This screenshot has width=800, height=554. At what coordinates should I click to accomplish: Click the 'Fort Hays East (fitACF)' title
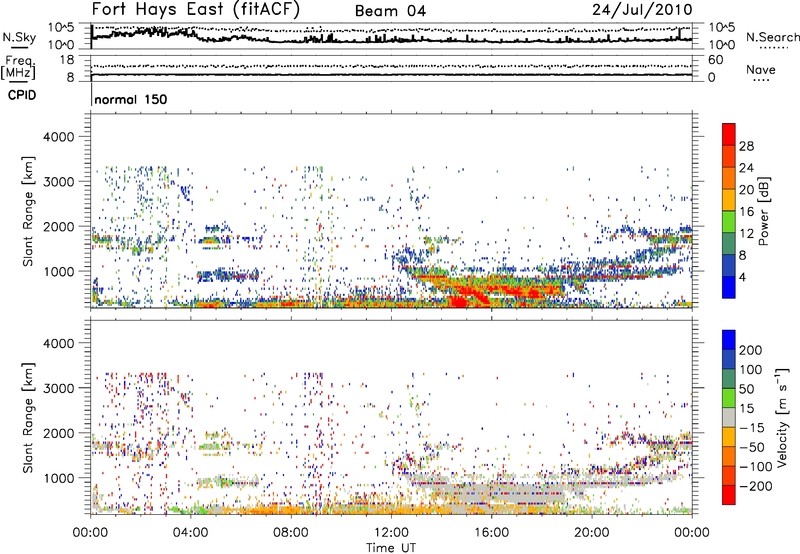tap(195, 9)
